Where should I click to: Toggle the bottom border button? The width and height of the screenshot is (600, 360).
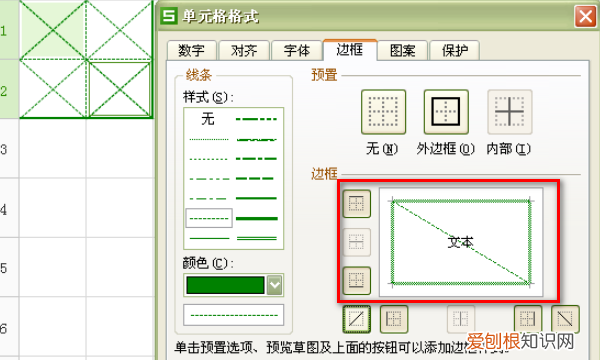point(356,280)
